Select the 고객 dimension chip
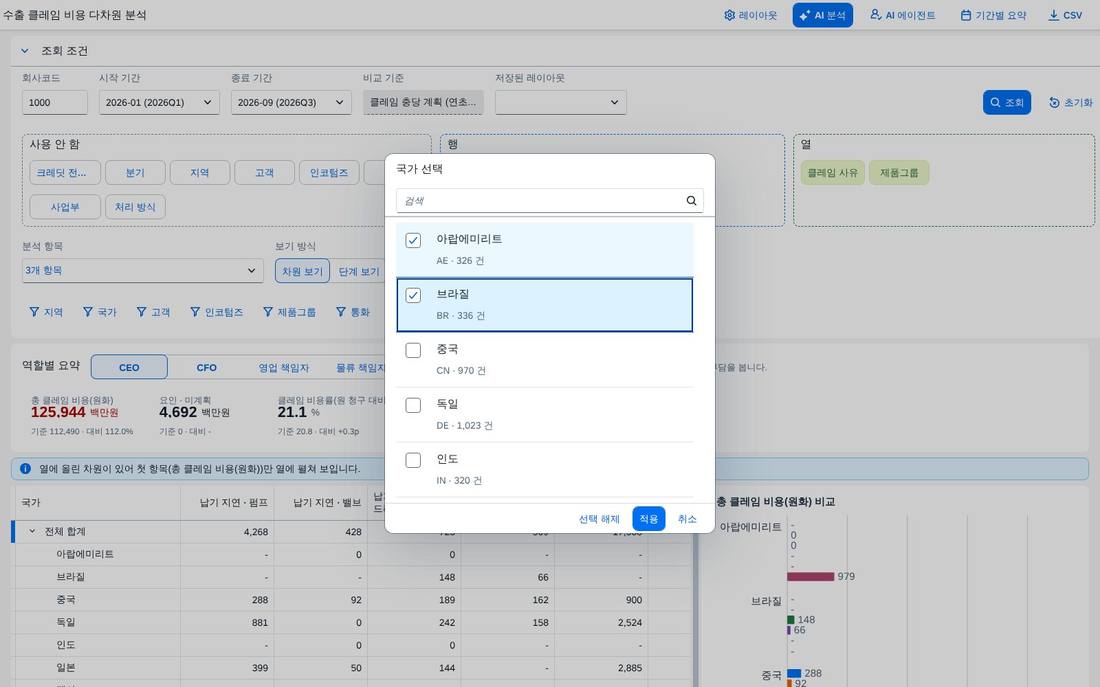This screenshot has height=687, width=1100. tap(264, 173)
